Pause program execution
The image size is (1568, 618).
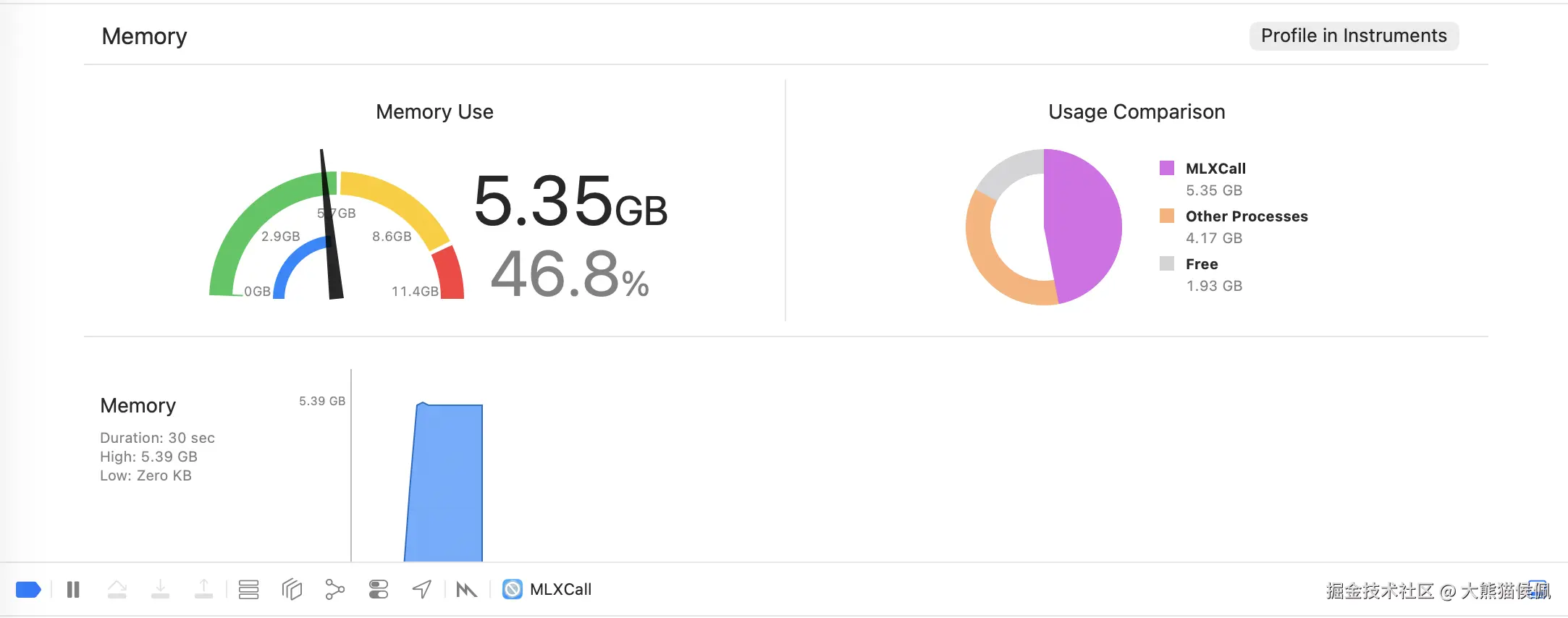(73, 590)
